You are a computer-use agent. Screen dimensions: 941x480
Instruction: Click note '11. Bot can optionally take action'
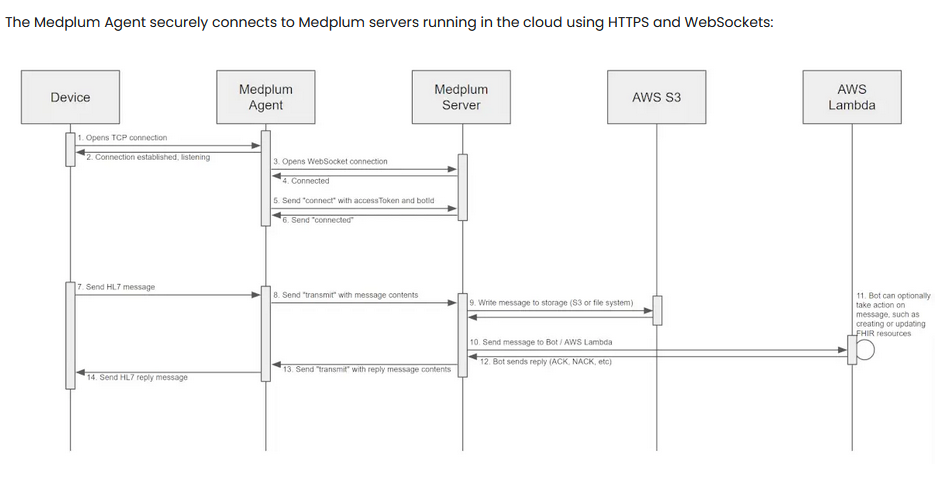click(893, 314)
